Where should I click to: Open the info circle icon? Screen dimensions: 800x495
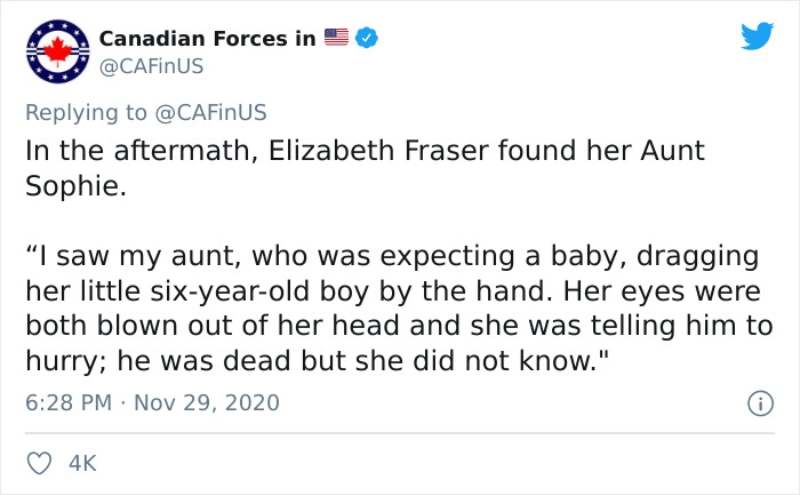[x=760, y=403]
